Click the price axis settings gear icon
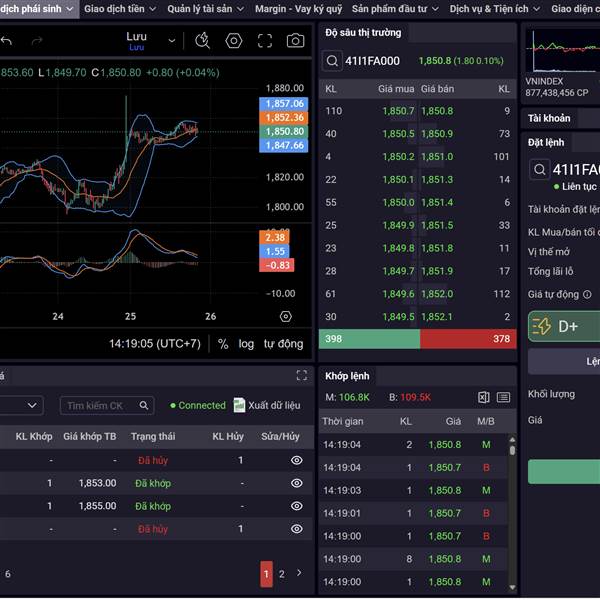This screenshot has height=600, width=600. (285, 316)
